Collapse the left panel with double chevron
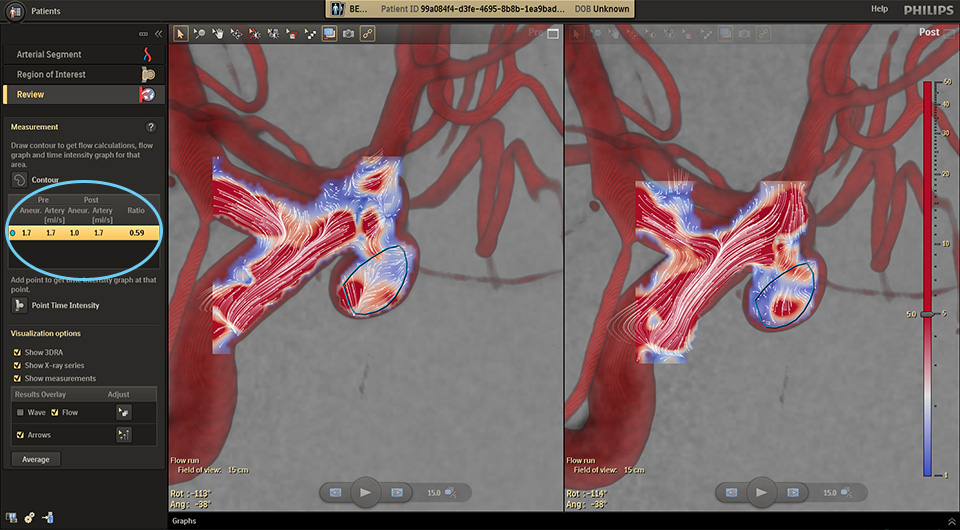 tap(157, 34)
